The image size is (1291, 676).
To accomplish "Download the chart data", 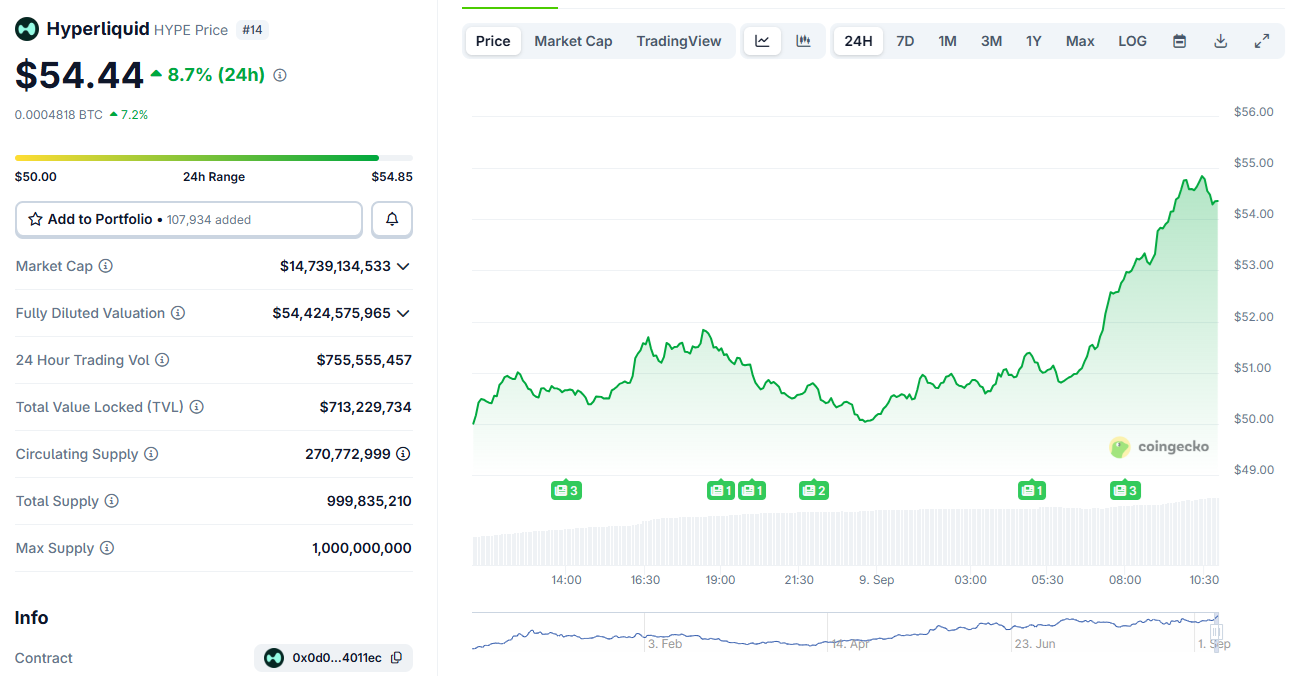I will coord(1220,40).
